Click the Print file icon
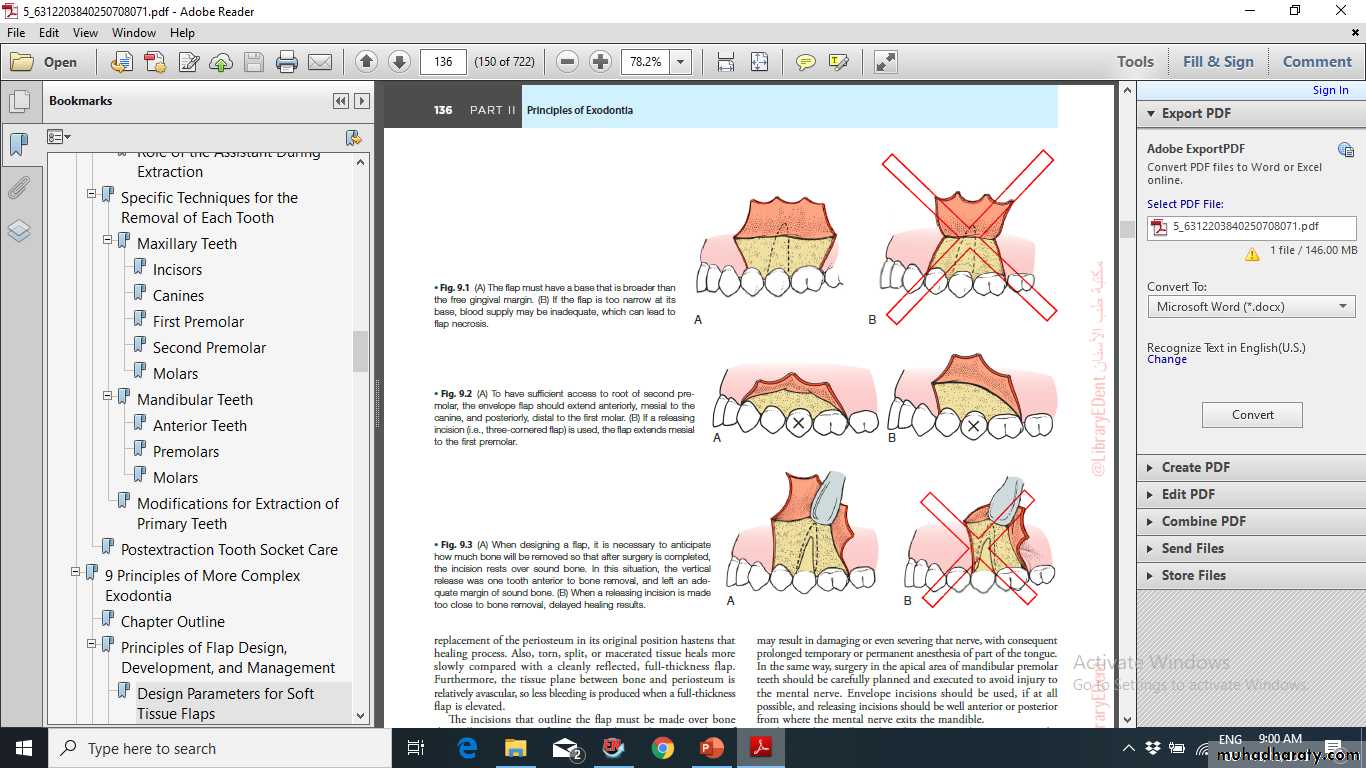 pyautogui.click(x=287, y=62)
